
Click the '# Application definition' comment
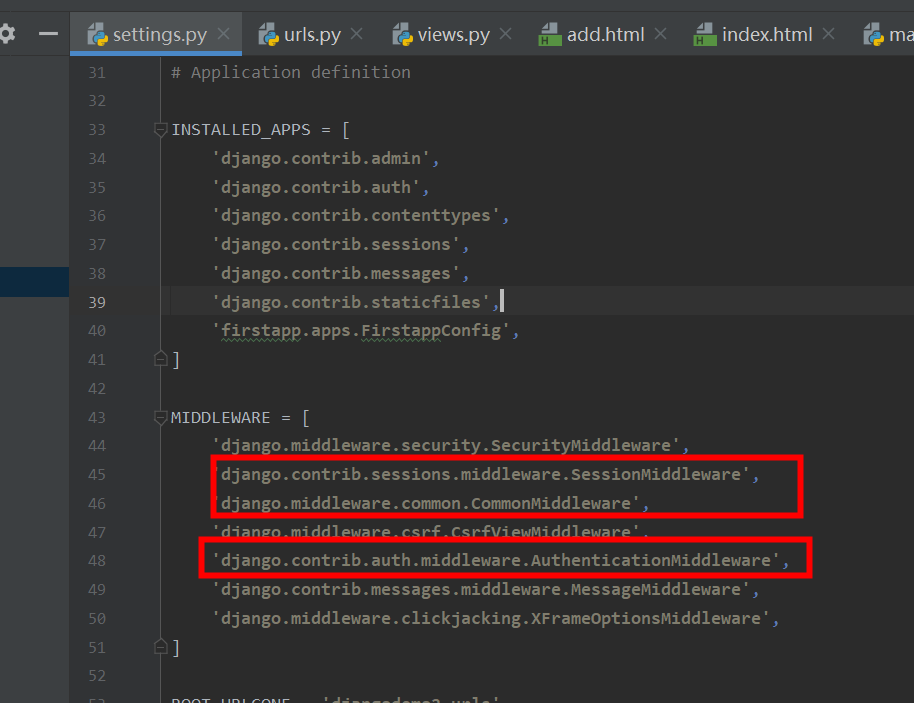tap(291, 72)
